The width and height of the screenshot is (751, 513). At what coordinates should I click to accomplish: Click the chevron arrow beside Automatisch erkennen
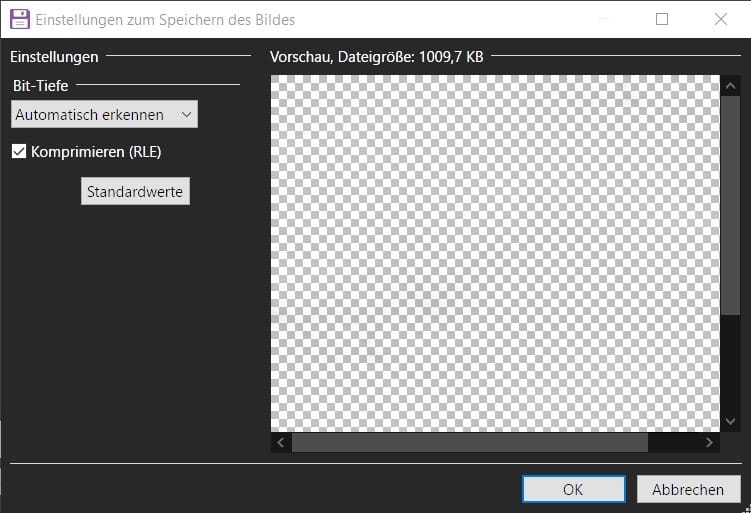pyautogui.click(x=186, y=115)
